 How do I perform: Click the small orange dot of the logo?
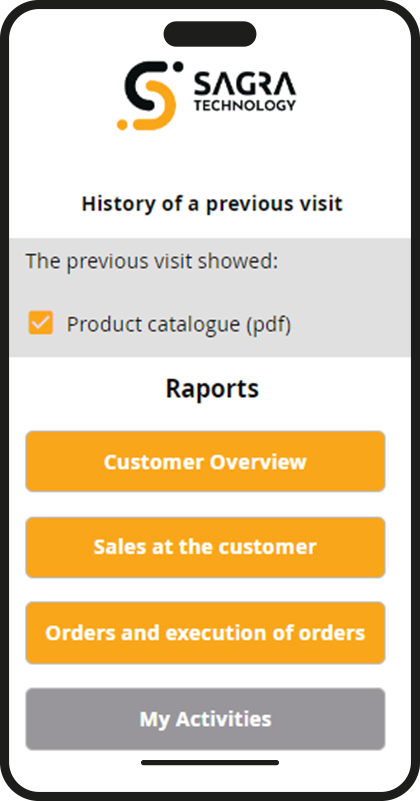point(122,125)
